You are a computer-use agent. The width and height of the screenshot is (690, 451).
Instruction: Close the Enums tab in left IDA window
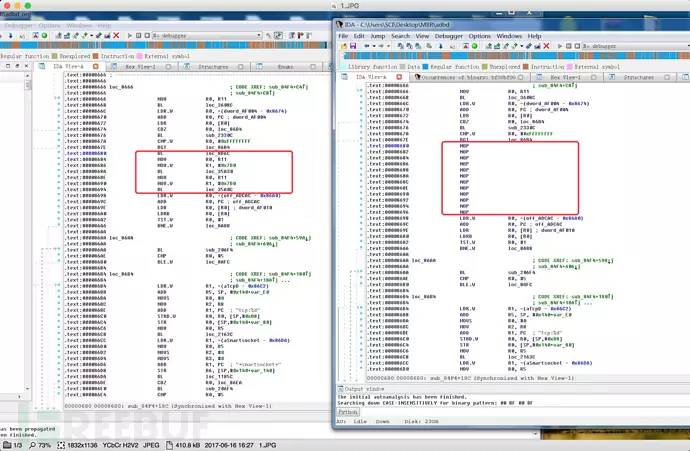click(x=313, y=67)
